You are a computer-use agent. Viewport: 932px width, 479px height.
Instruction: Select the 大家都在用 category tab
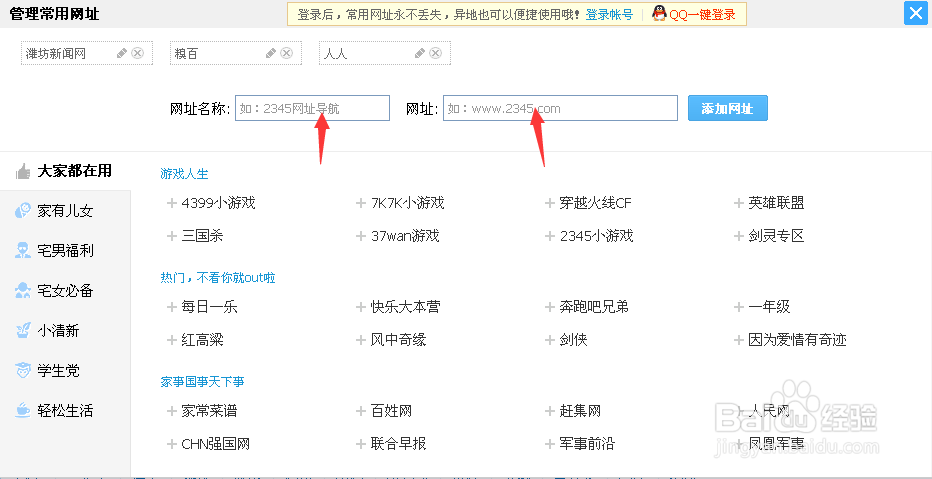(65, 171)
